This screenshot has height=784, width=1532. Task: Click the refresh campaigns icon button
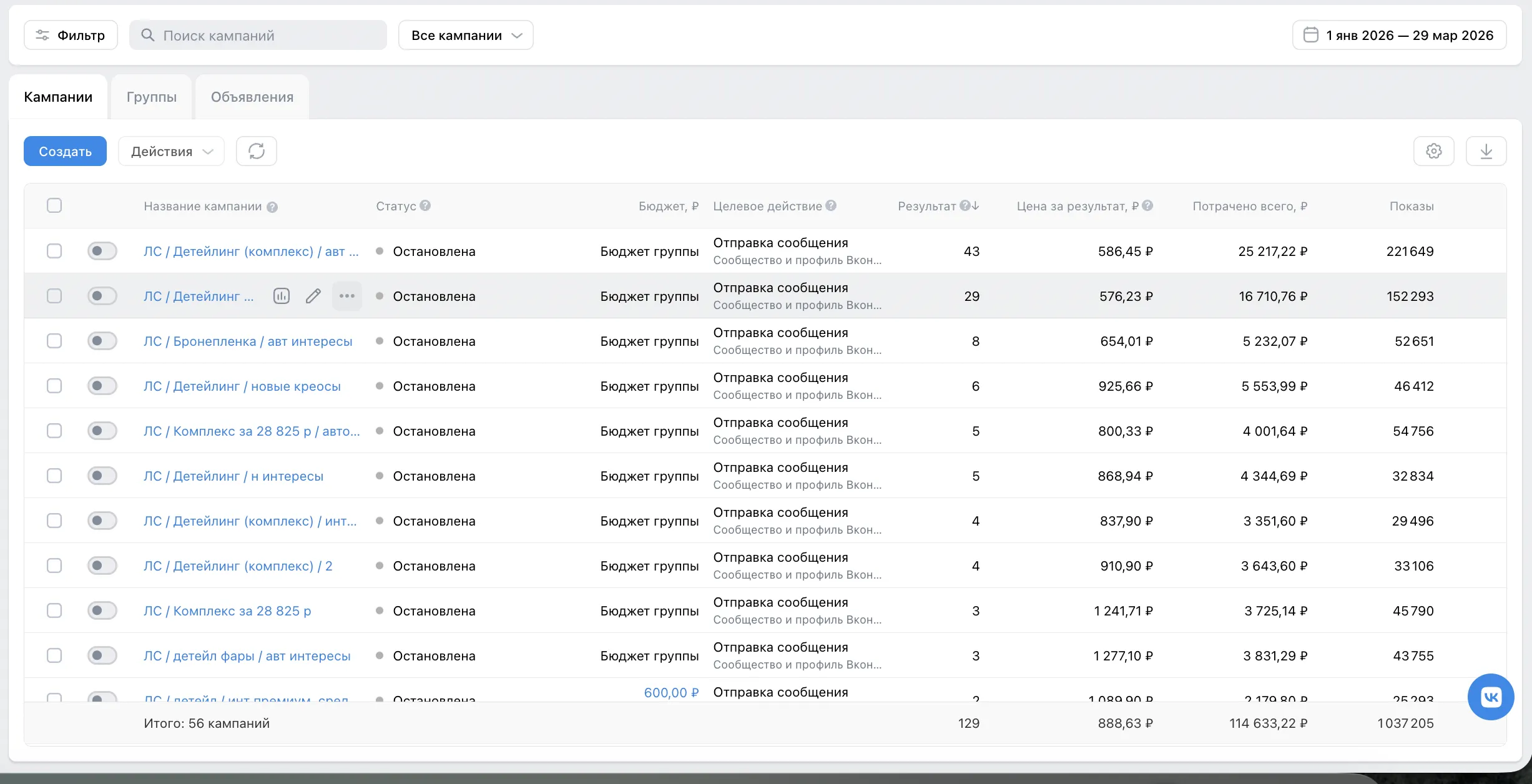[257, 151]
